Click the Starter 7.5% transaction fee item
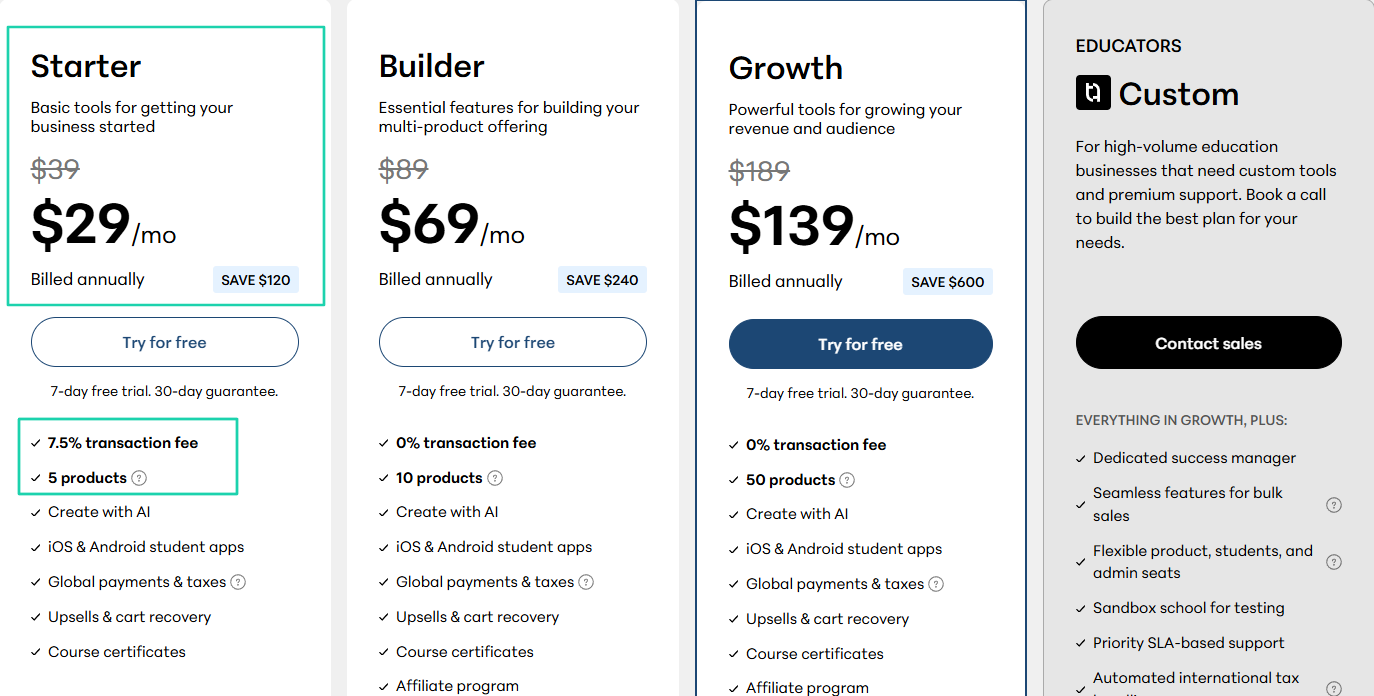 click(x=123, y=443)
